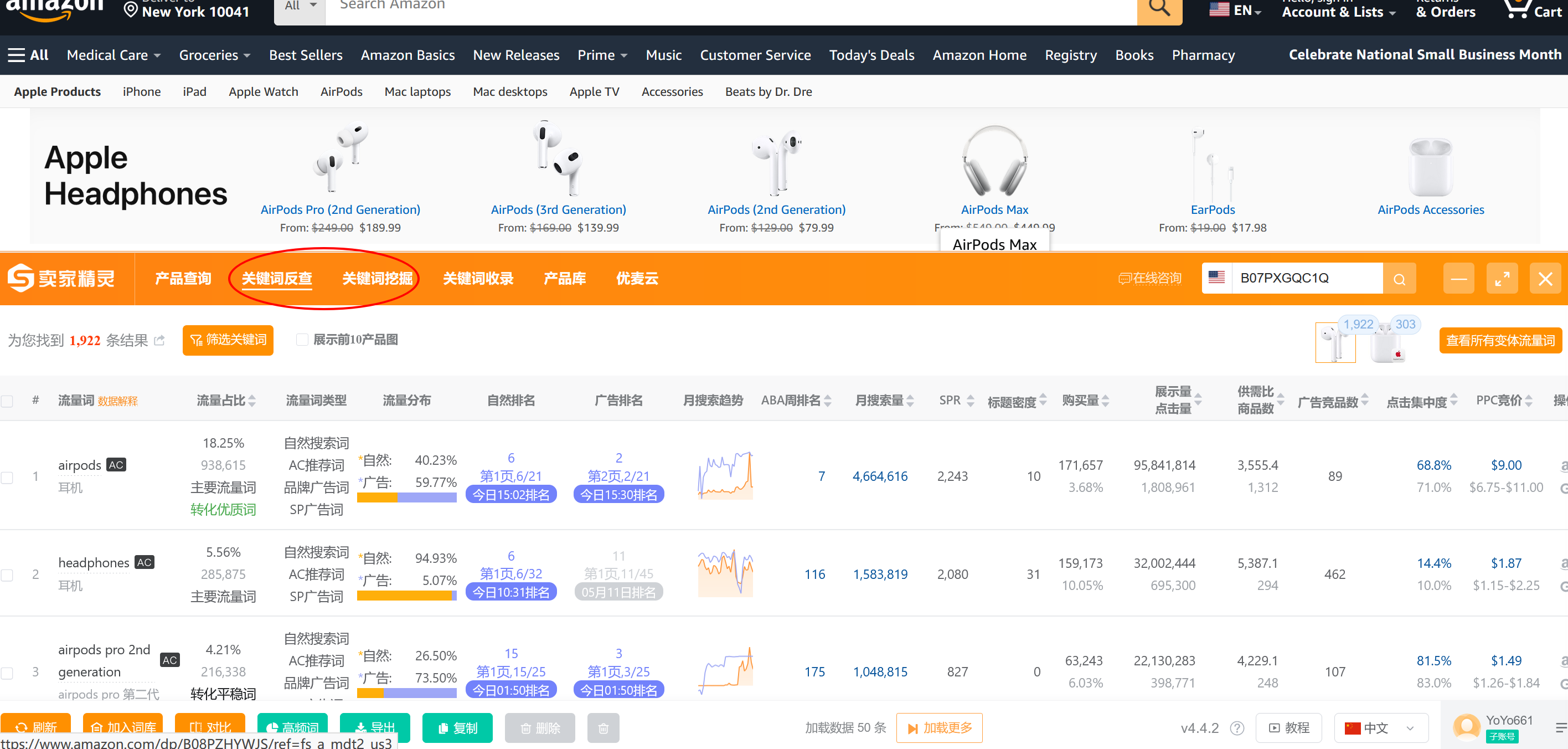Expand the Prime dropdown
This screenshot has width=1568, height=749.
(602, 55)
